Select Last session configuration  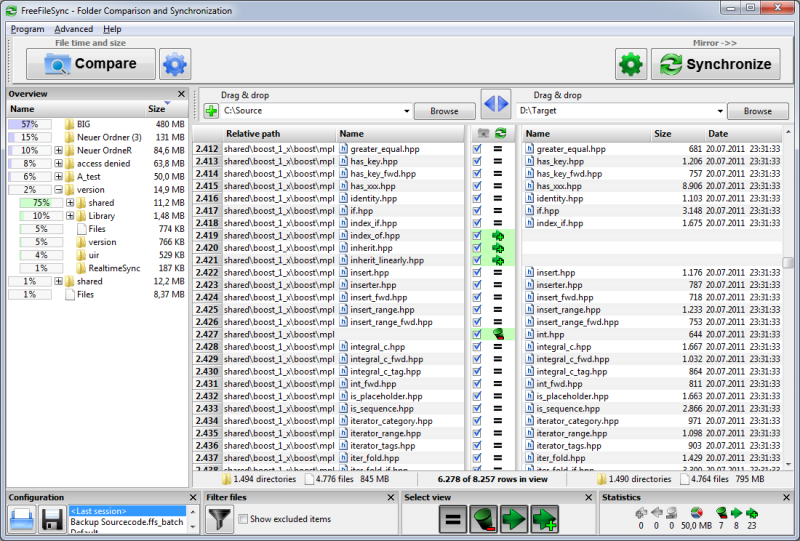click(x=128, y=511)
